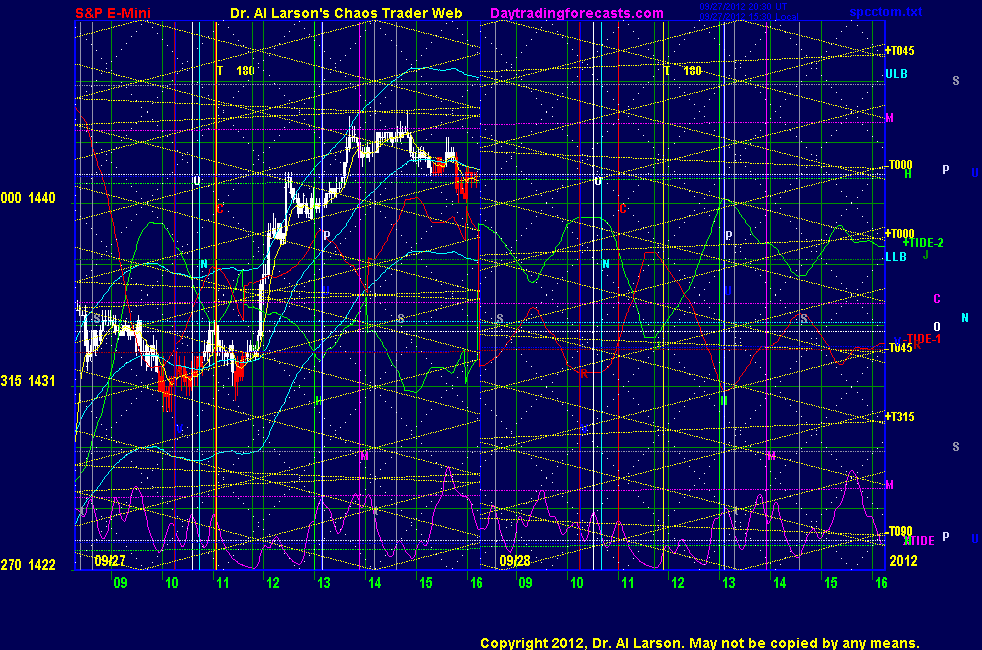
Task: Click the 10 hour label of 09/28 session
Action: pyautogui.click(x=576, y=583)
